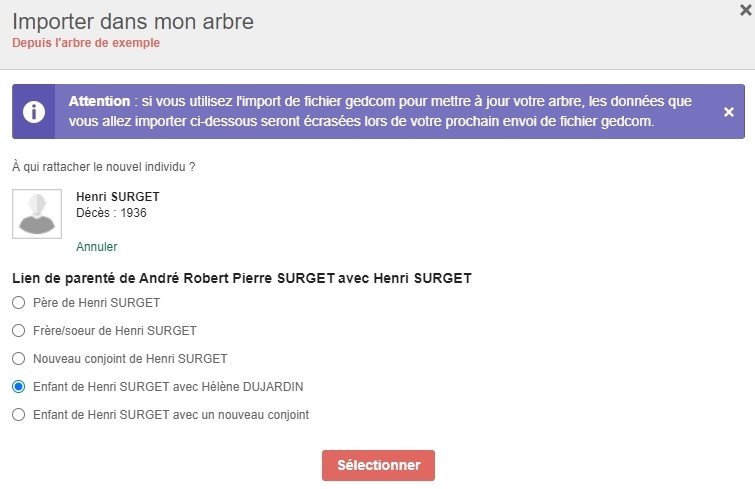Viewport: 755px width, 489px height.
Task: Click the "À qui rattacher le nouvel individu ?" text
Action: 103,166
